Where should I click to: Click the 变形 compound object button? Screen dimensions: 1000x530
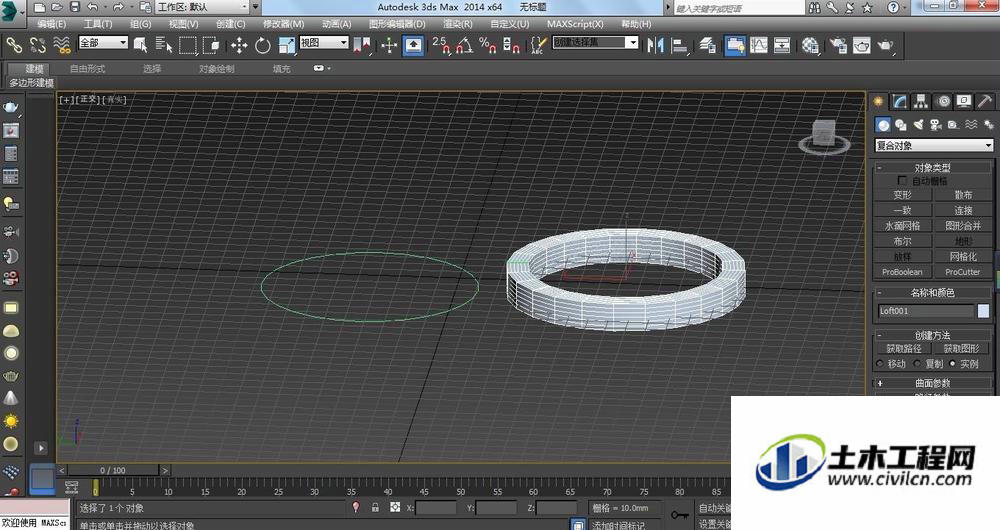902,195
